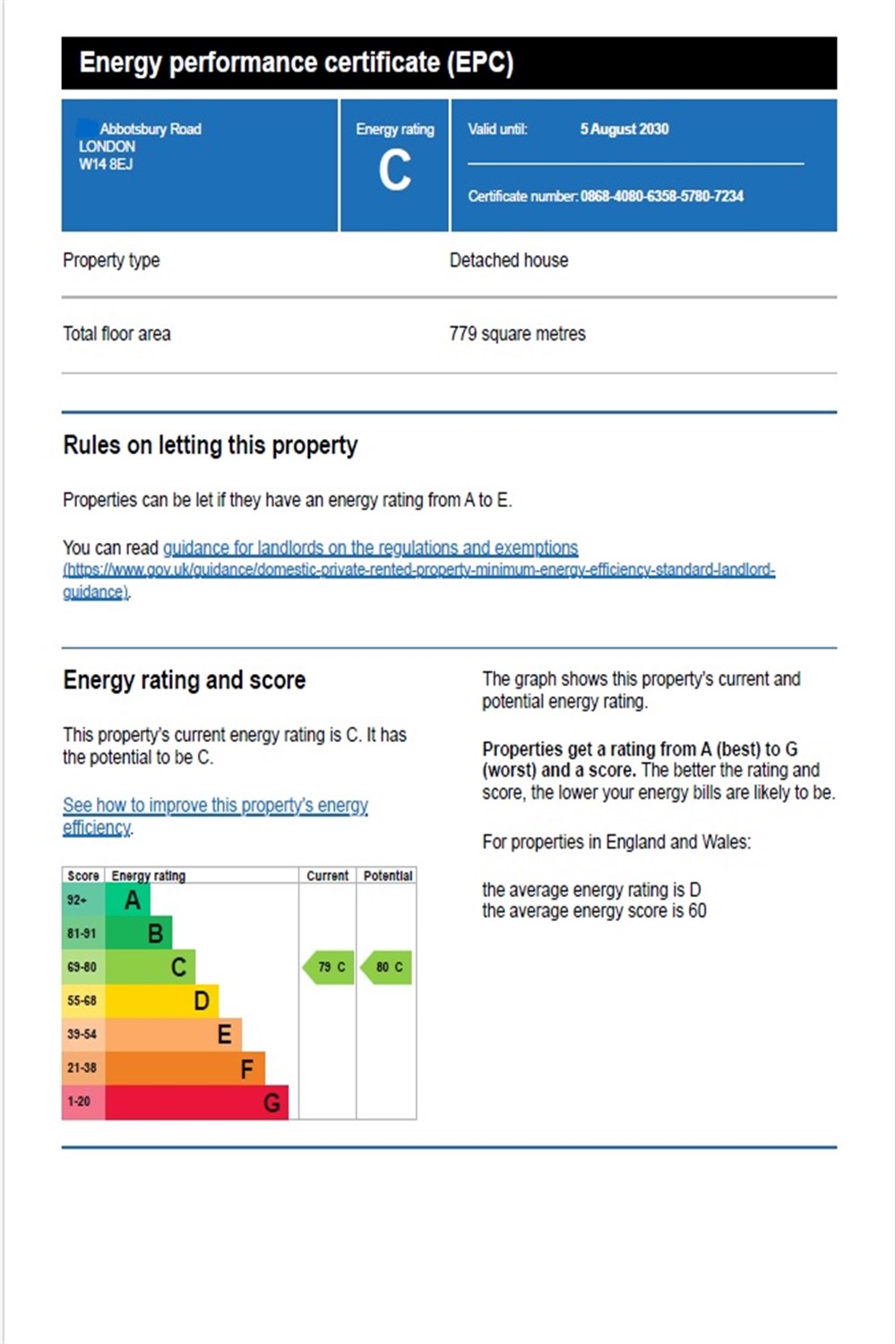Click the current 79 C arrow marker

coord(328,968)
